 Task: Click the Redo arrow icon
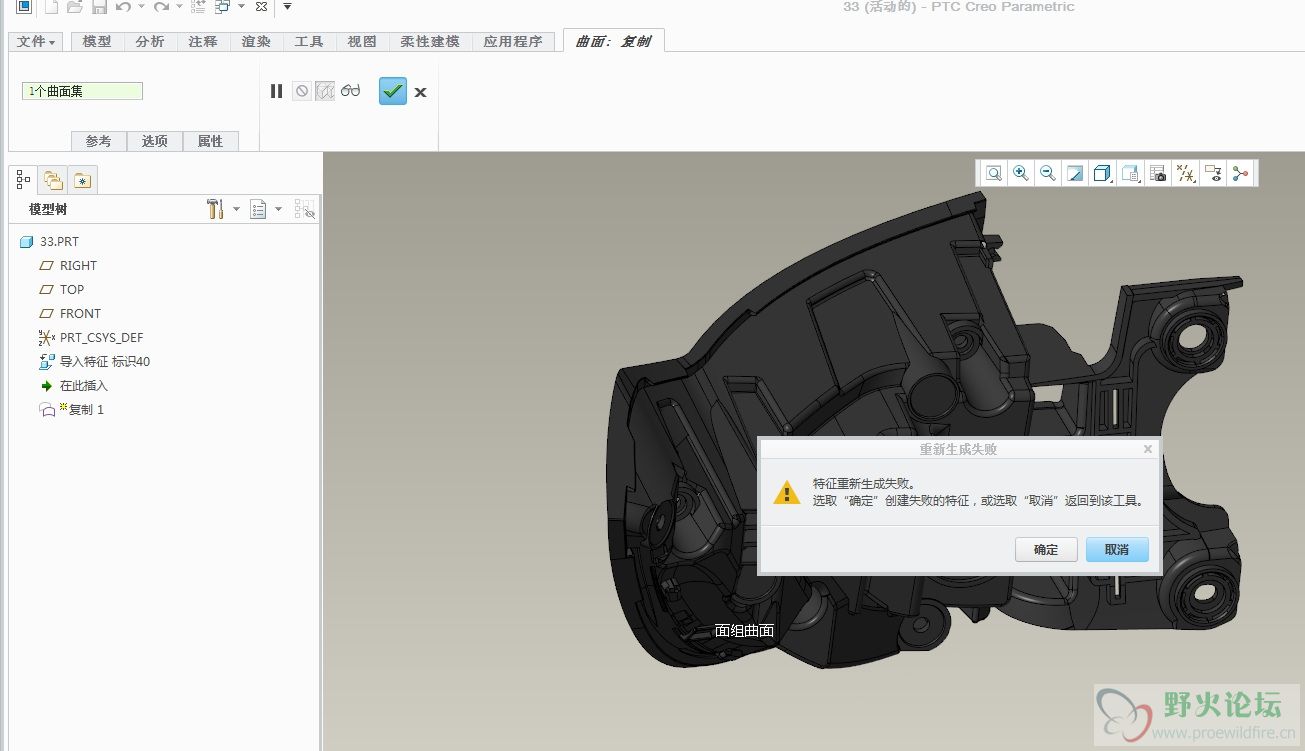click(161, 7)
